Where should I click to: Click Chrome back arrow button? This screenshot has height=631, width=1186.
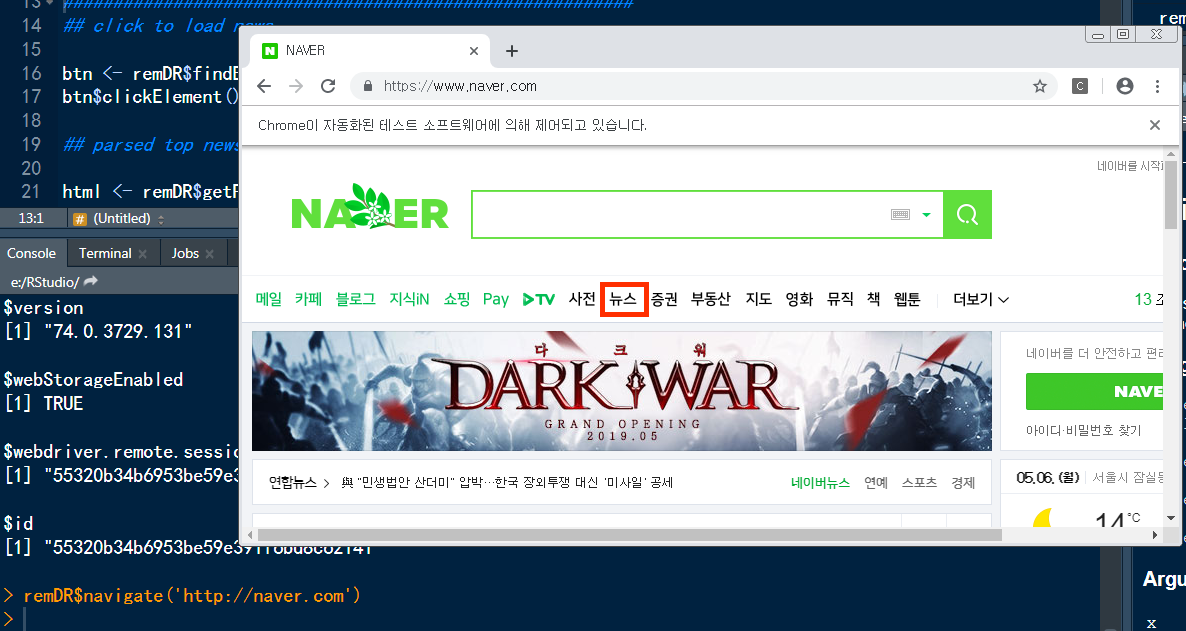(264, 86)
